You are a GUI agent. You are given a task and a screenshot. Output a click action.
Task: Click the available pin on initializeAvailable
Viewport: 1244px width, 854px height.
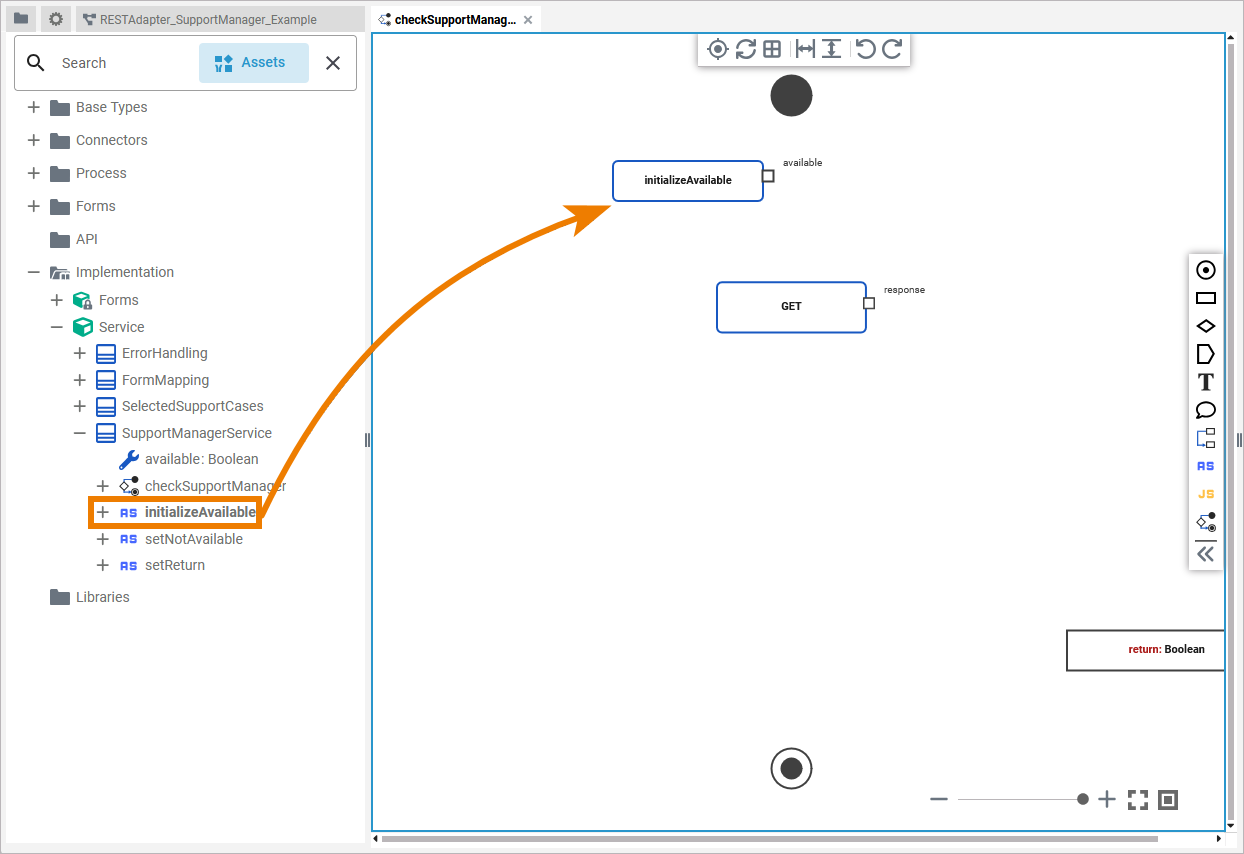point(768,176)
